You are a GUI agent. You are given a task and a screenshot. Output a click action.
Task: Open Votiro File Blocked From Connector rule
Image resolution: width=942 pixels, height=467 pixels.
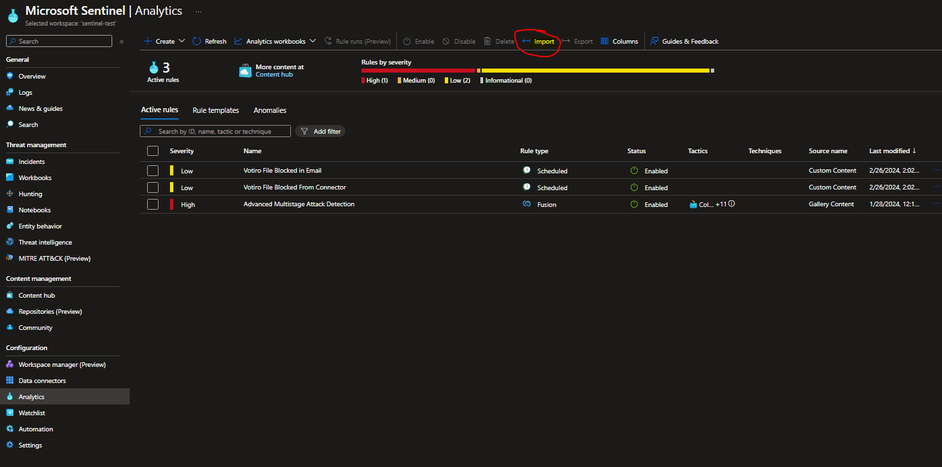[x=294, y=188]
